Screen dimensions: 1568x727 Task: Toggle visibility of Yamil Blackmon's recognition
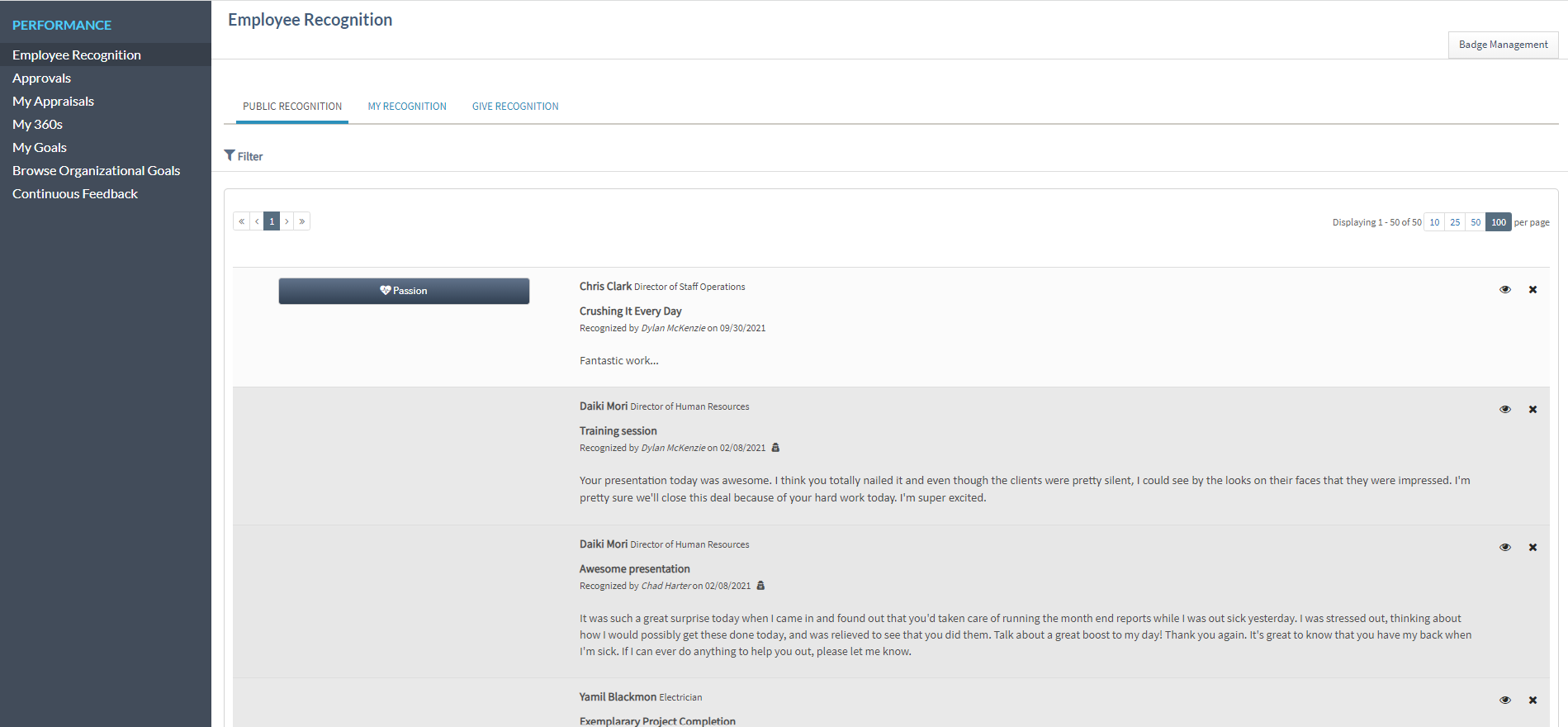tap(1505, 701)
